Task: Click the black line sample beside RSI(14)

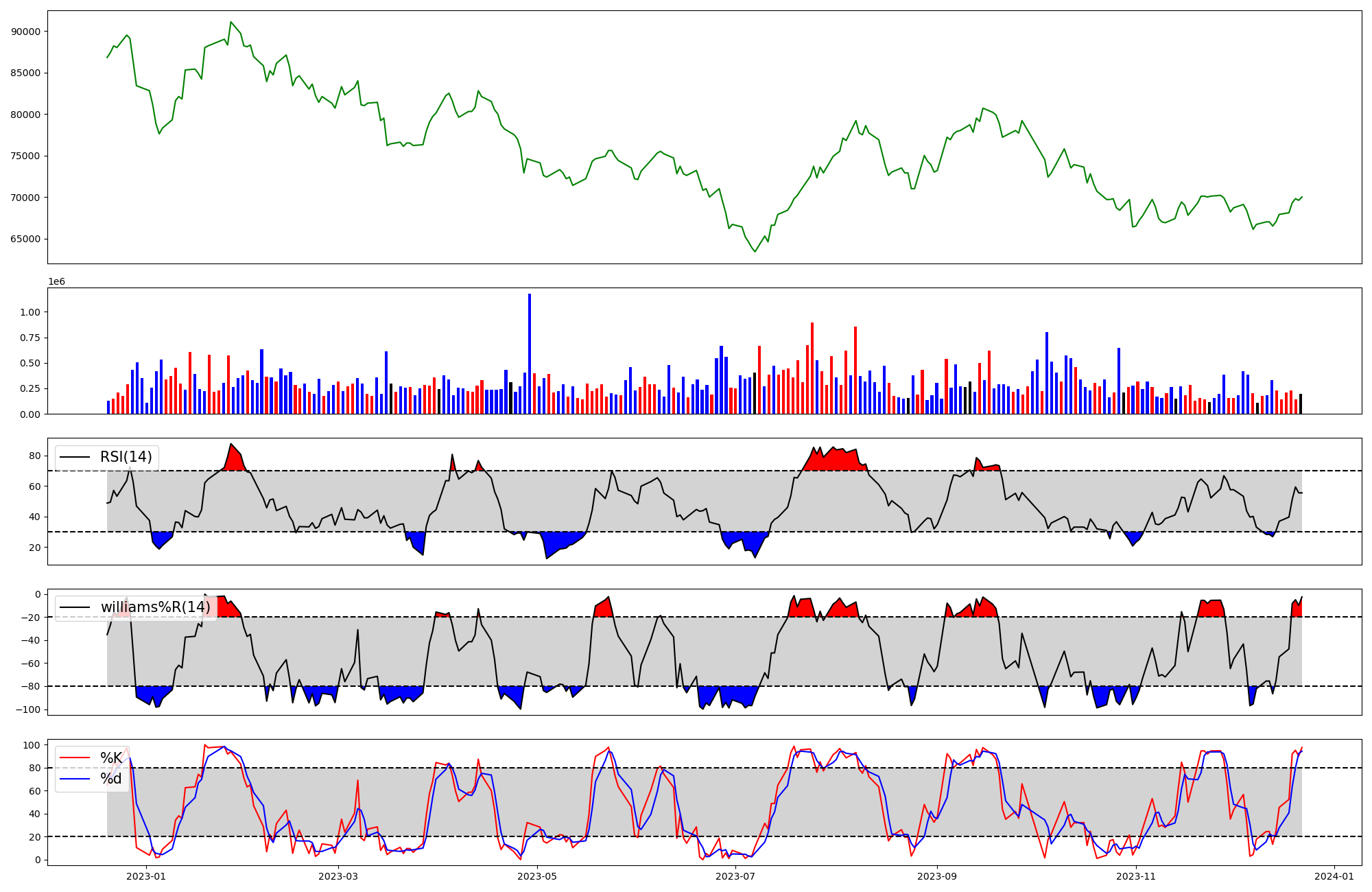Action: point(75,457)
